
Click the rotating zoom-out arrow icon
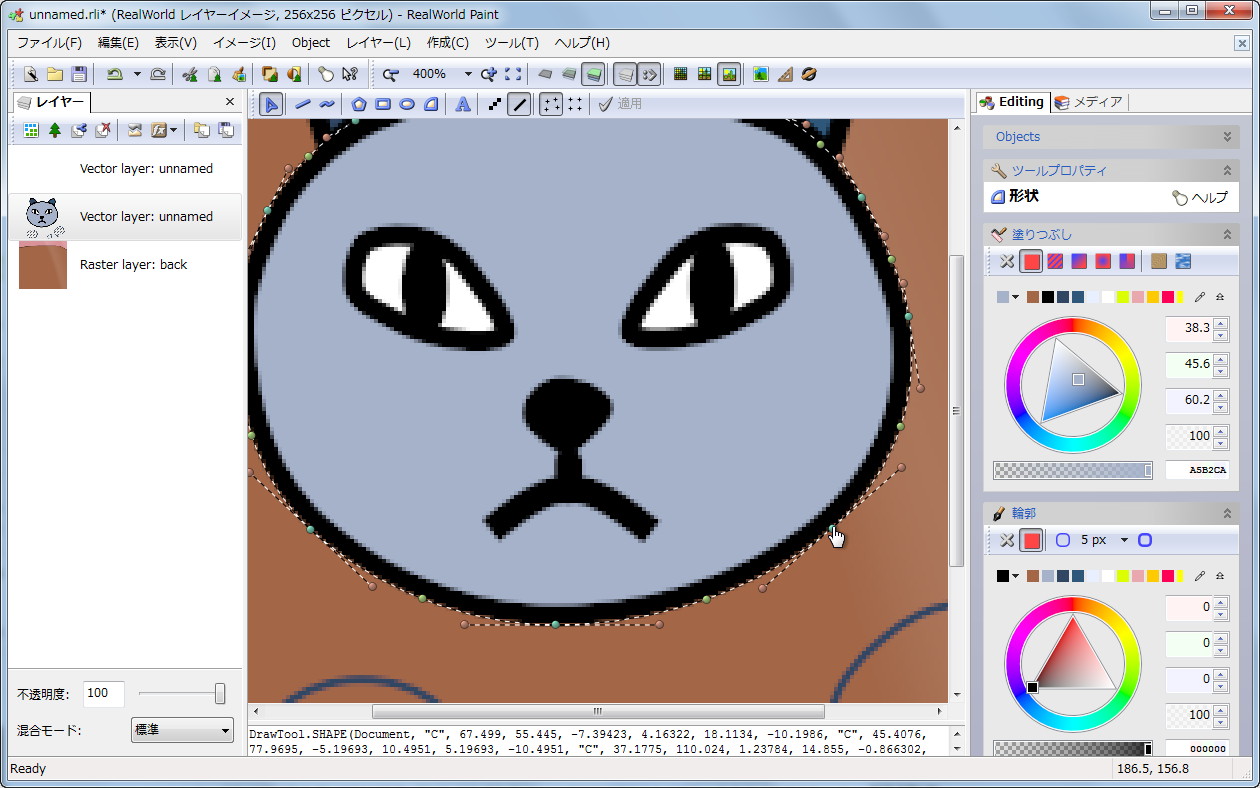pyautogui.click(x=391, y=74)
